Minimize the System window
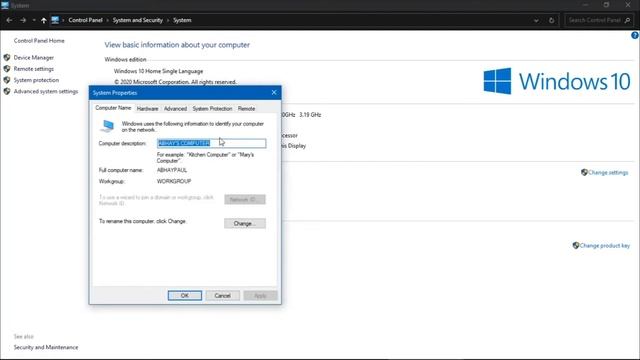 click(585, 5)
